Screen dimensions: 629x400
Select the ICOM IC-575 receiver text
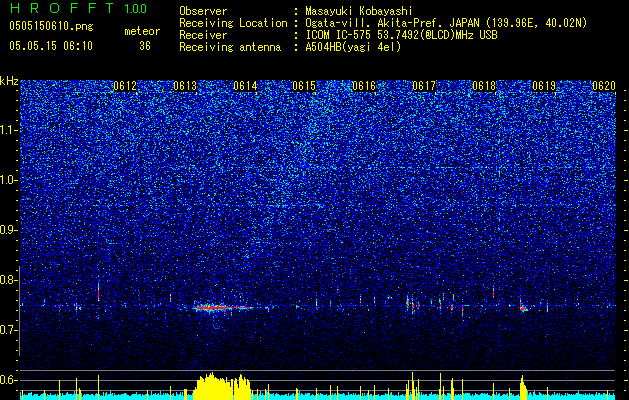pos(401,35)
